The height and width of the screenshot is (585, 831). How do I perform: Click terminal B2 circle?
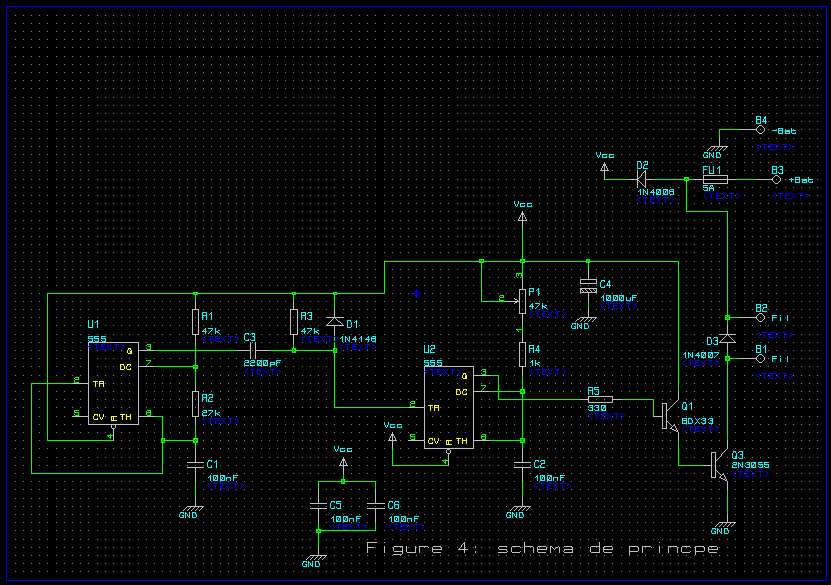[761, 318]
